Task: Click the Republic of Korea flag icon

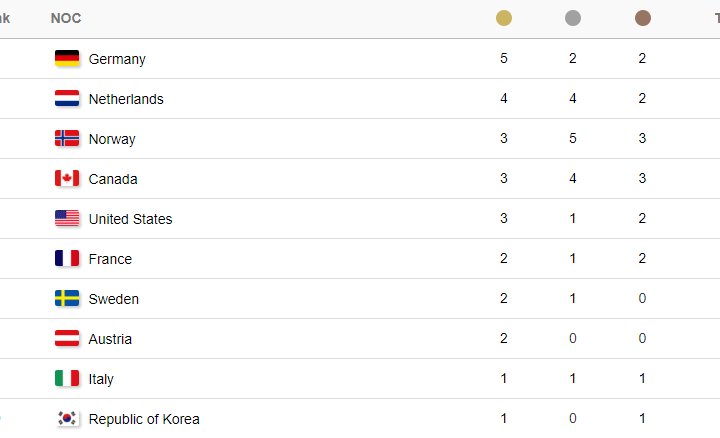Action: pyautogui.click(x=67, y=418)
